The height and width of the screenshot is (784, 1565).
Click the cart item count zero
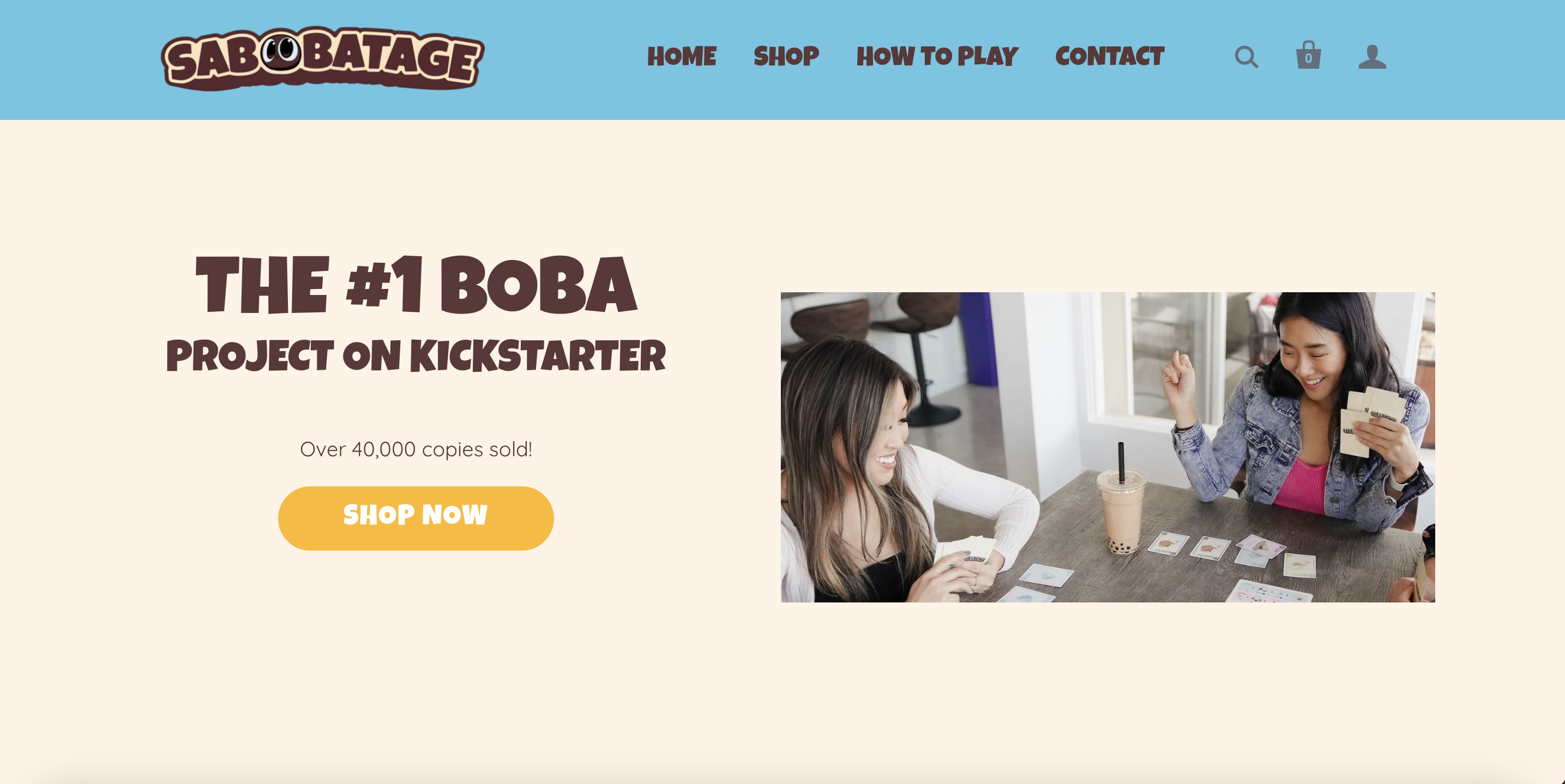(x=1308, y=59)
